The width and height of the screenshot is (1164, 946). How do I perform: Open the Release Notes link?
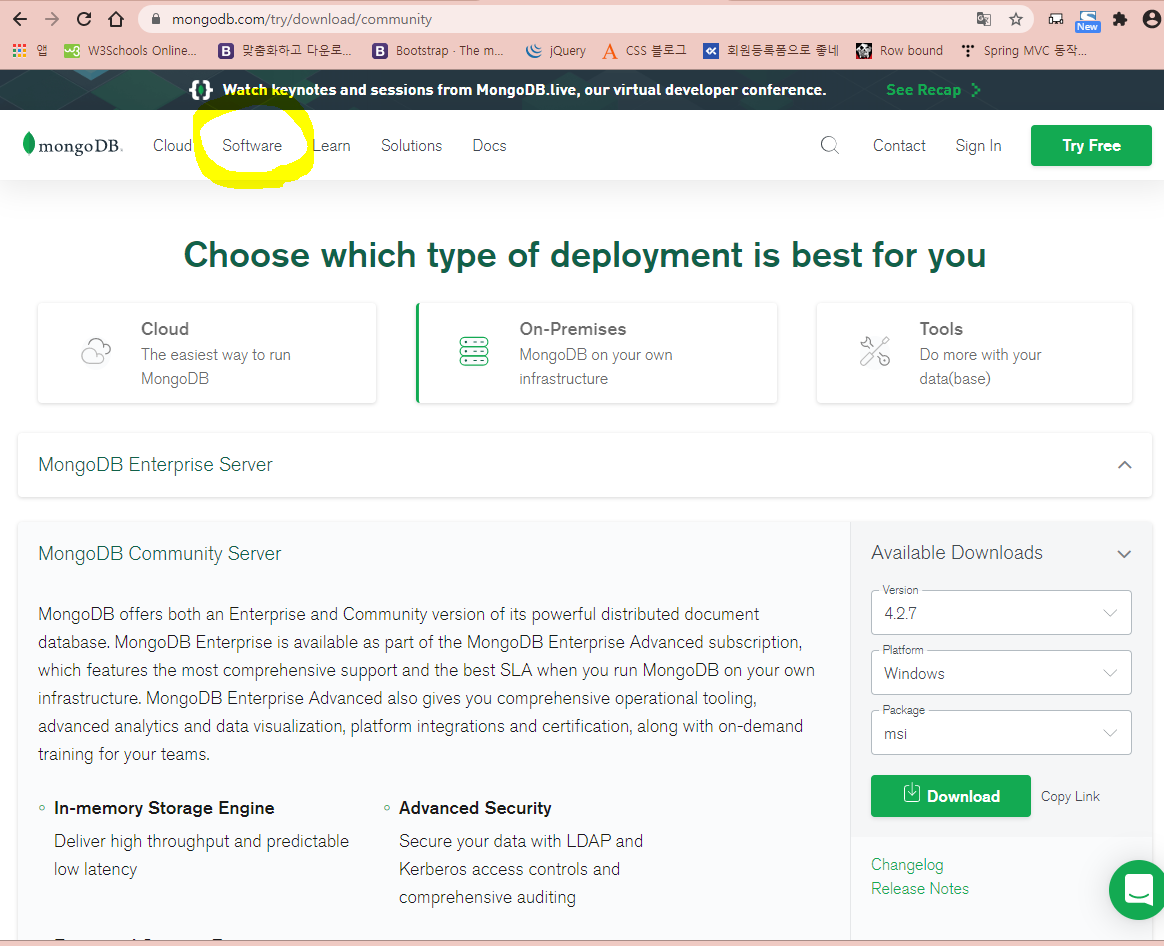[920, 889]
